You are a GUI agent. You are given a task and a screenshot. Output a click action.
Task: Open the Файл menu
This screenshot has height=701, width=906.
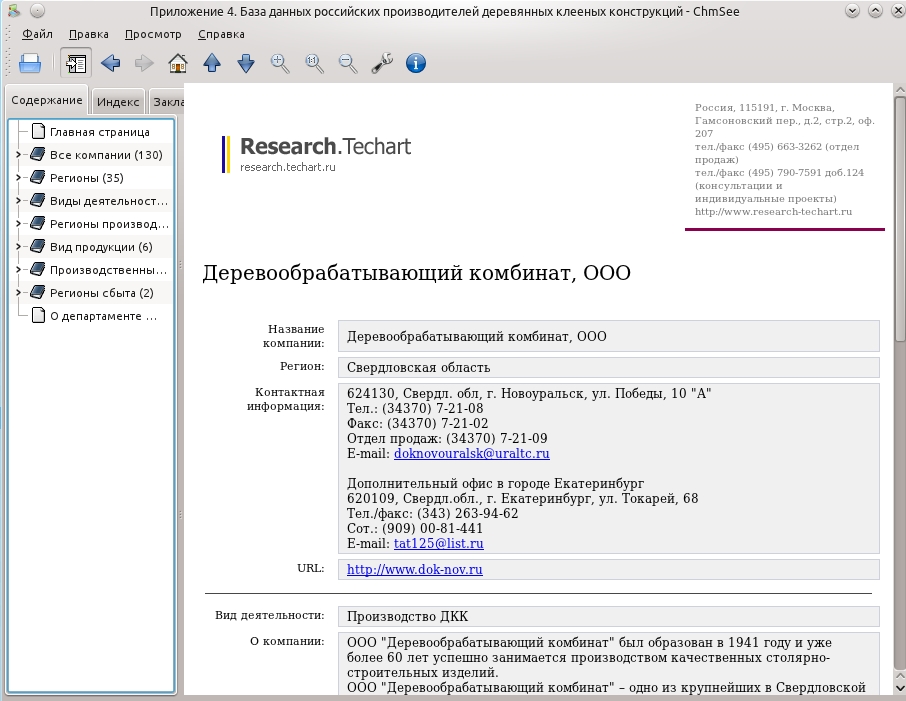38,34
